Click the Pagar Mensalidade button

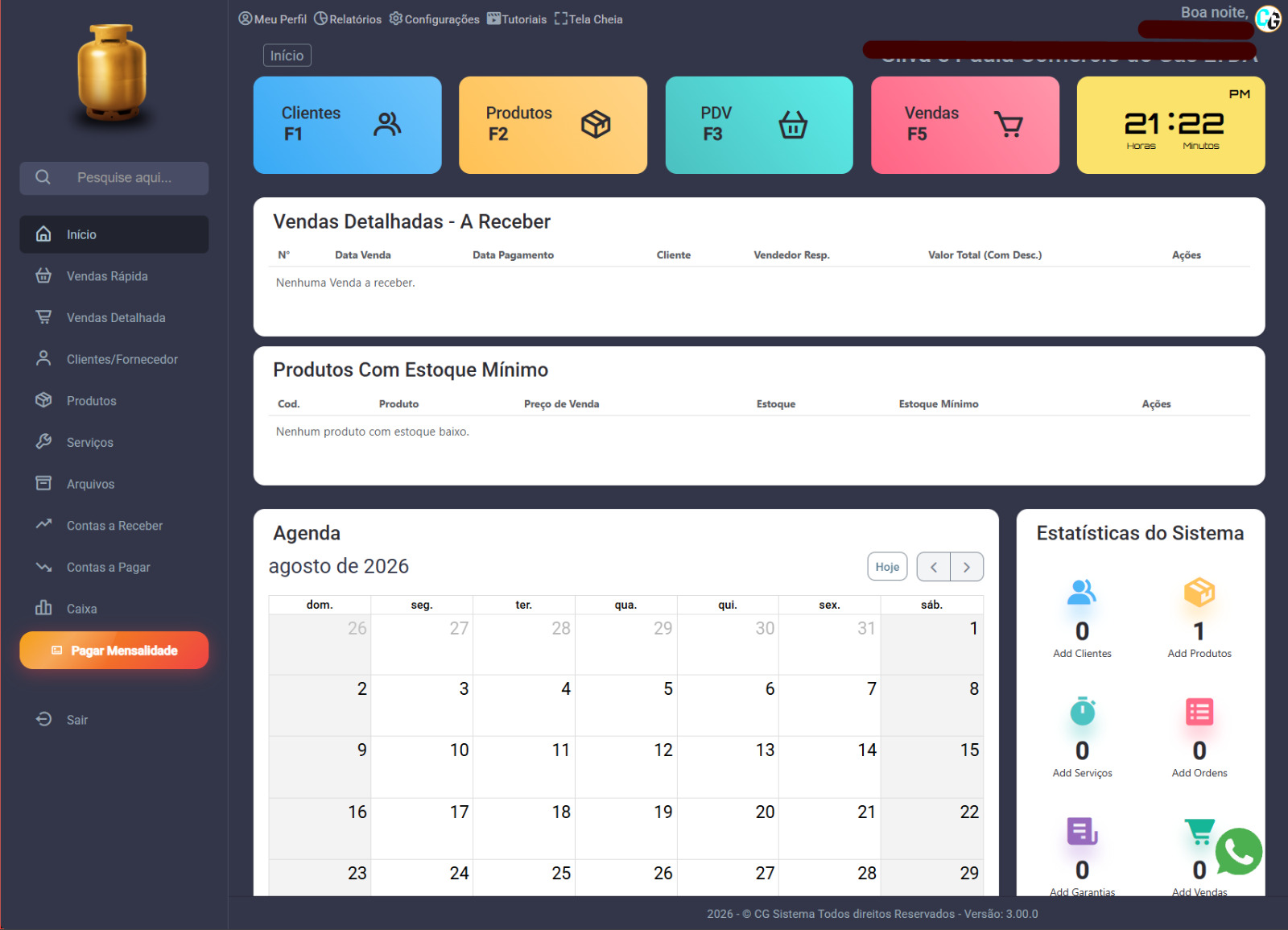[114, 651]
